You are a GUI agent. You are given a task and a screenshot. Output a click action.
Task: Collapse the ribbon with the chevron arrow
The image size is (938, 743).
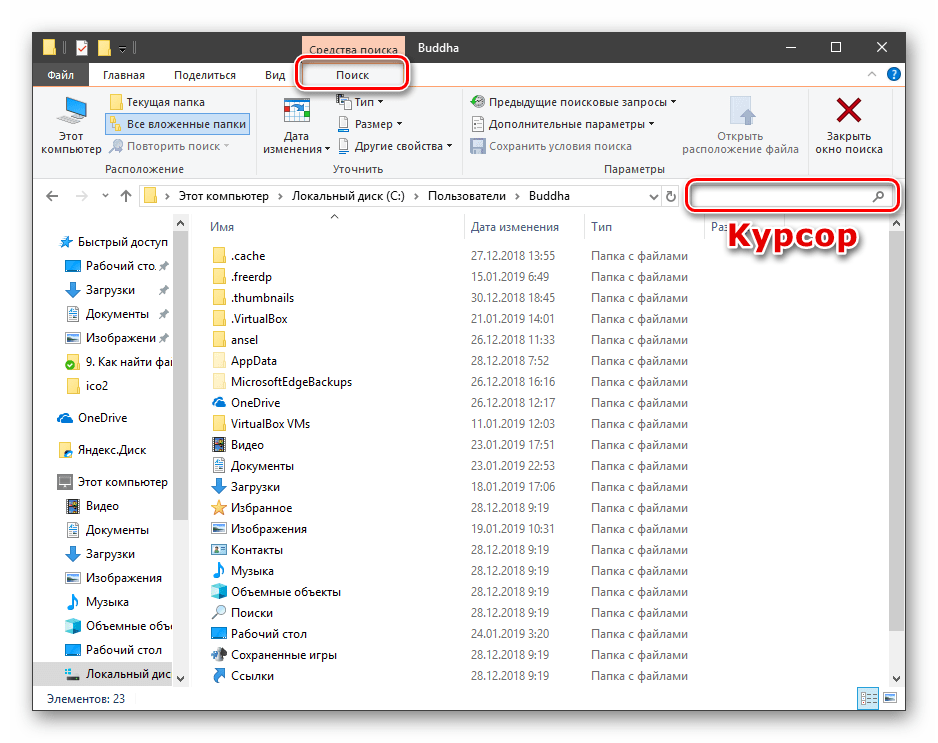point(874,75)
